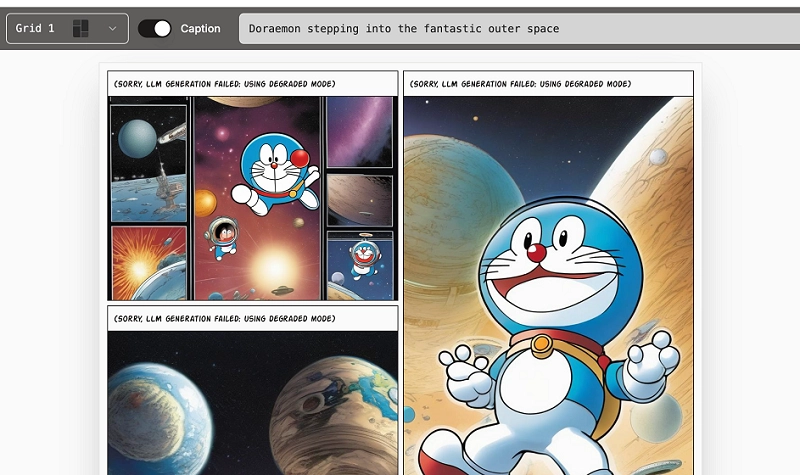Select the bottom-left two planets panel
Image resolution: width=800 pixels, height=475 pixels.
253,403
